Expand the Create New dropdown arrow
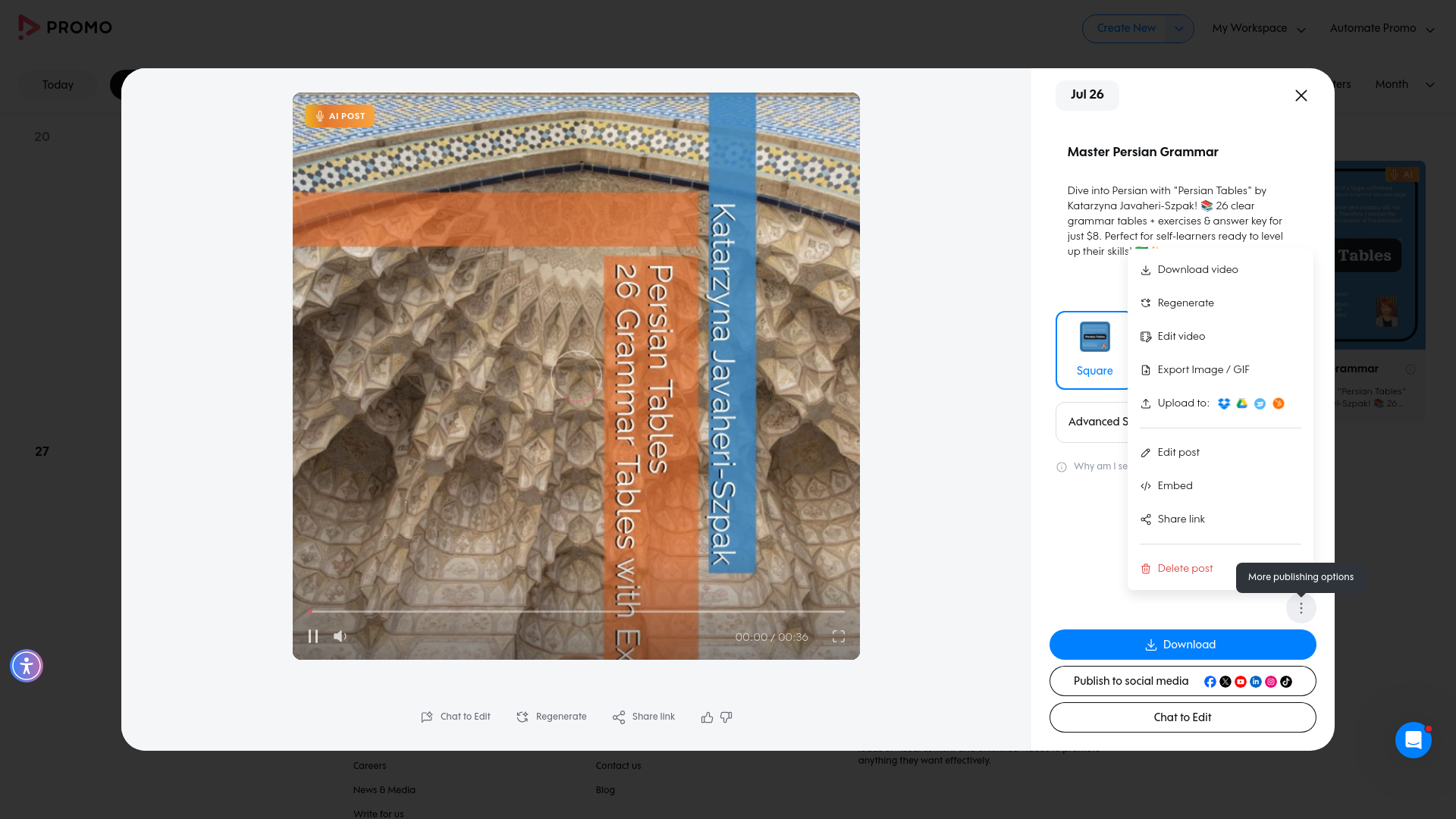1456x819 pixels. click(1178, 29)
